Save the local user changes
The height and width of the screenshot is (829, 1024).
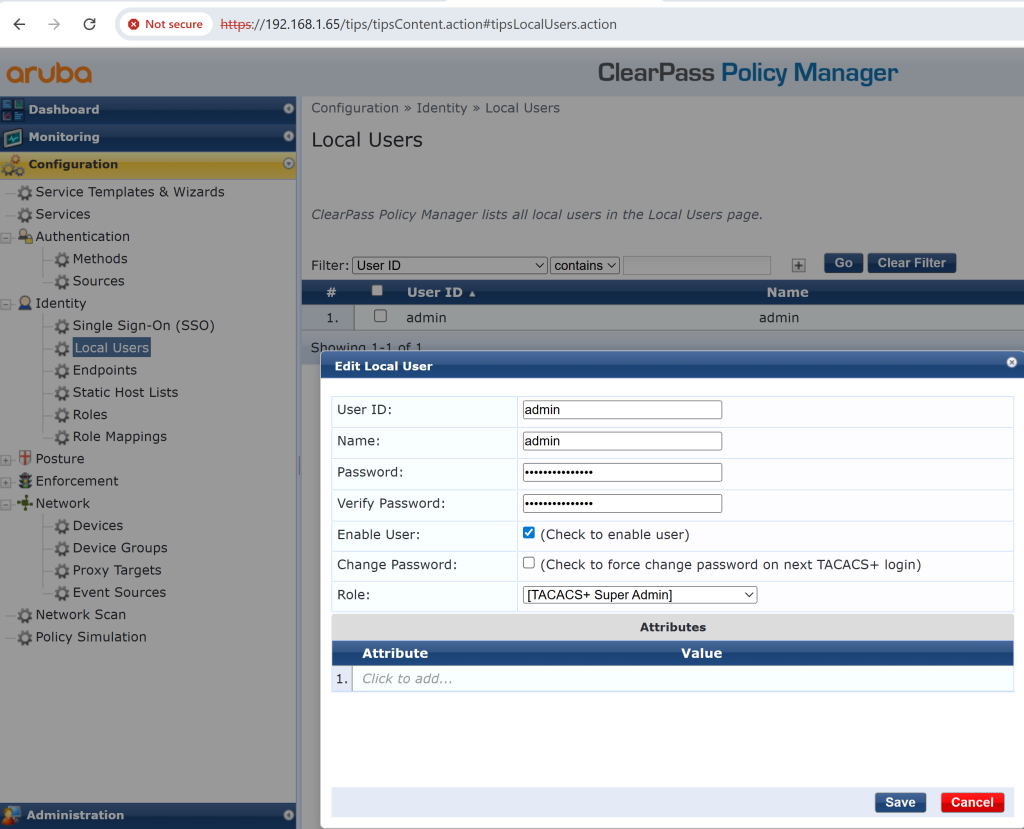point(899,802)
